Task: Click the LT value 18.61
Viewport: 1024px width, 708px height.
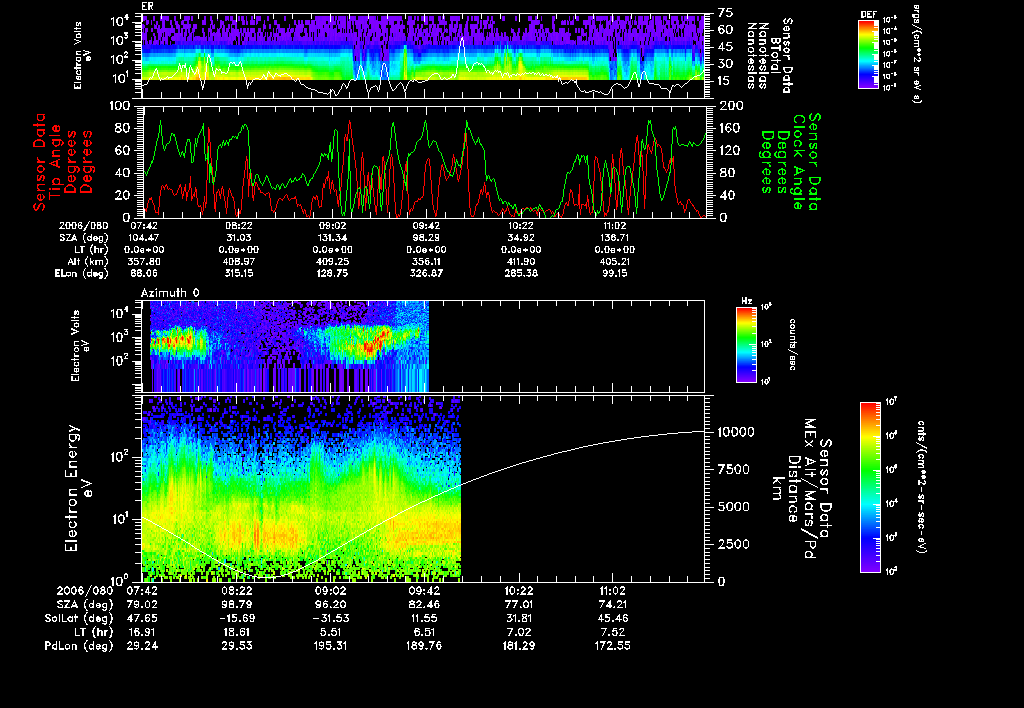Action: 236,632
